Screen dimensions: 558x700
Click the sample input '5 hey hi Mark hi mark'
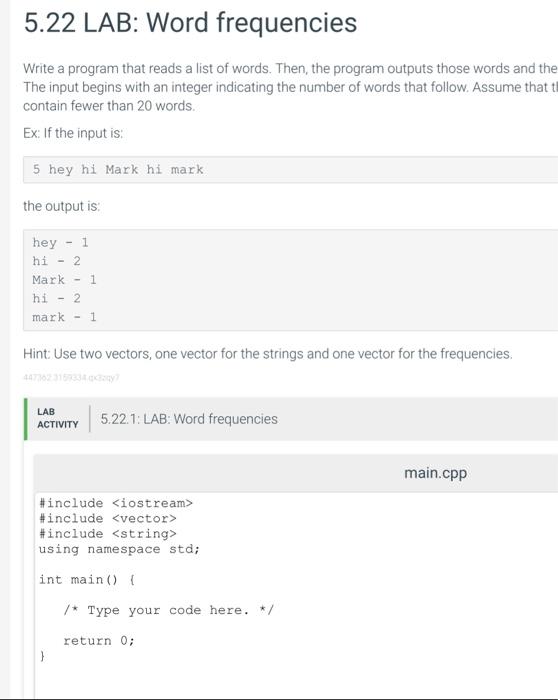pyautogui.click(x=118, y=170)
